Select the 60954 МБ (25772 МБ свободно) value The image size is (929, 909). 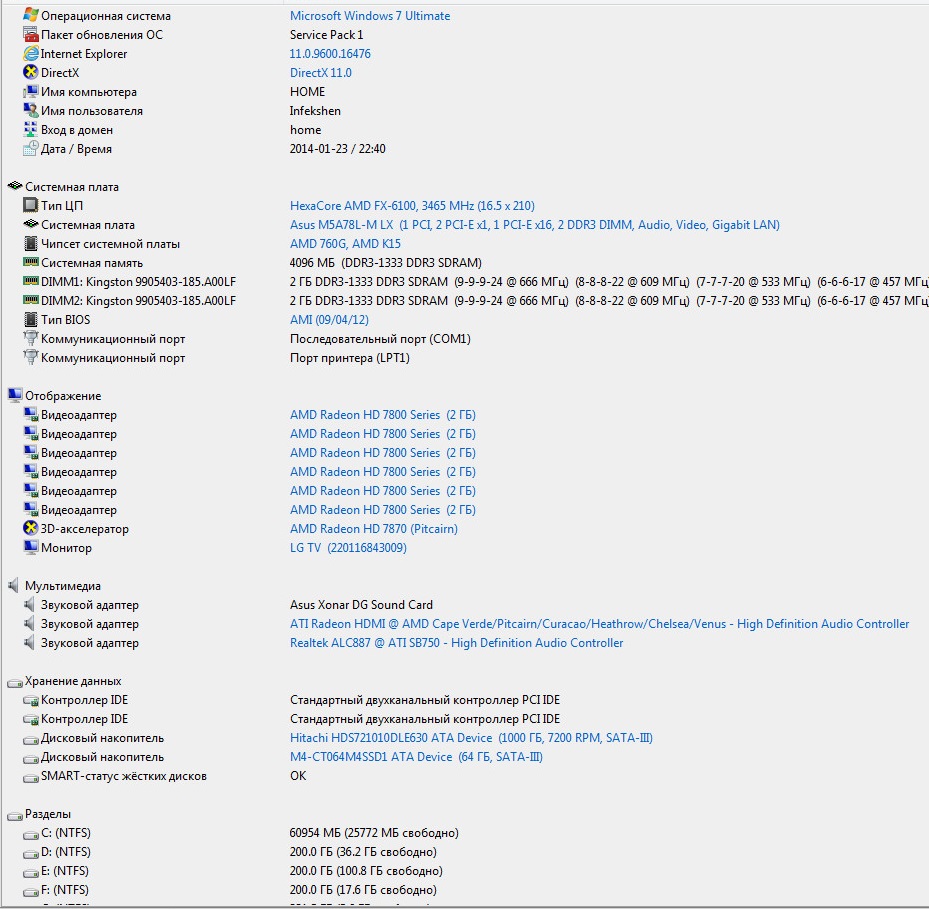point(374,833)
